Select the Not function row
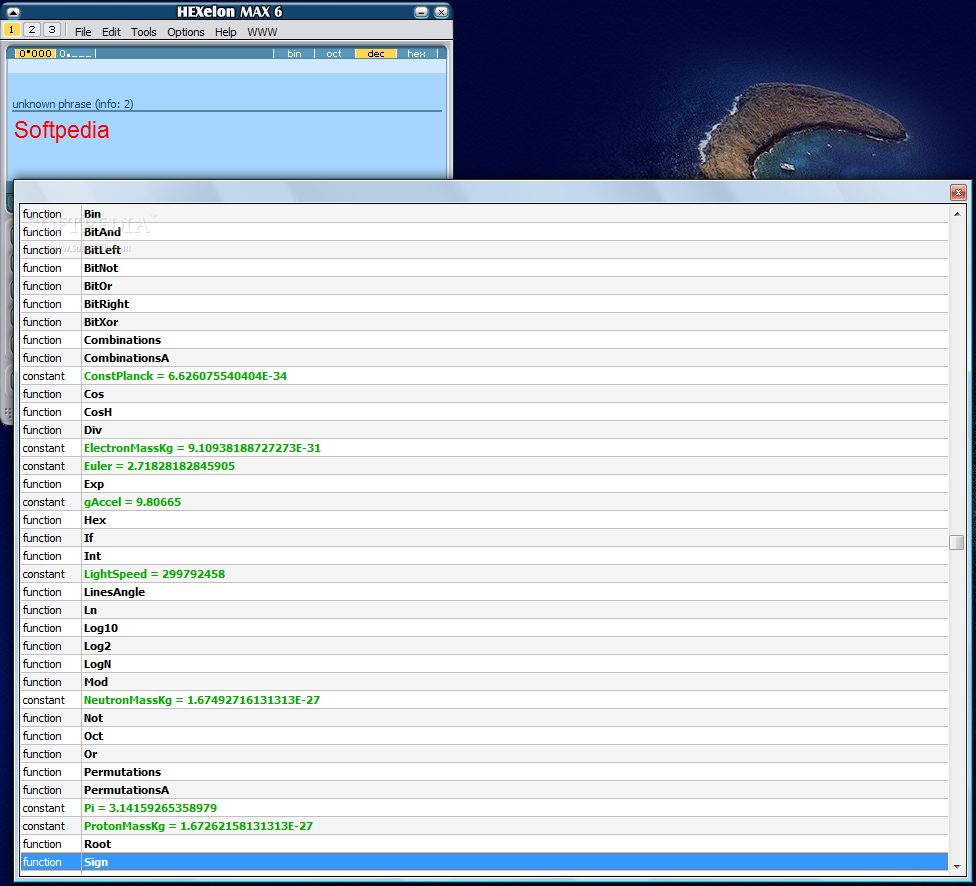 tap(484, 719)
